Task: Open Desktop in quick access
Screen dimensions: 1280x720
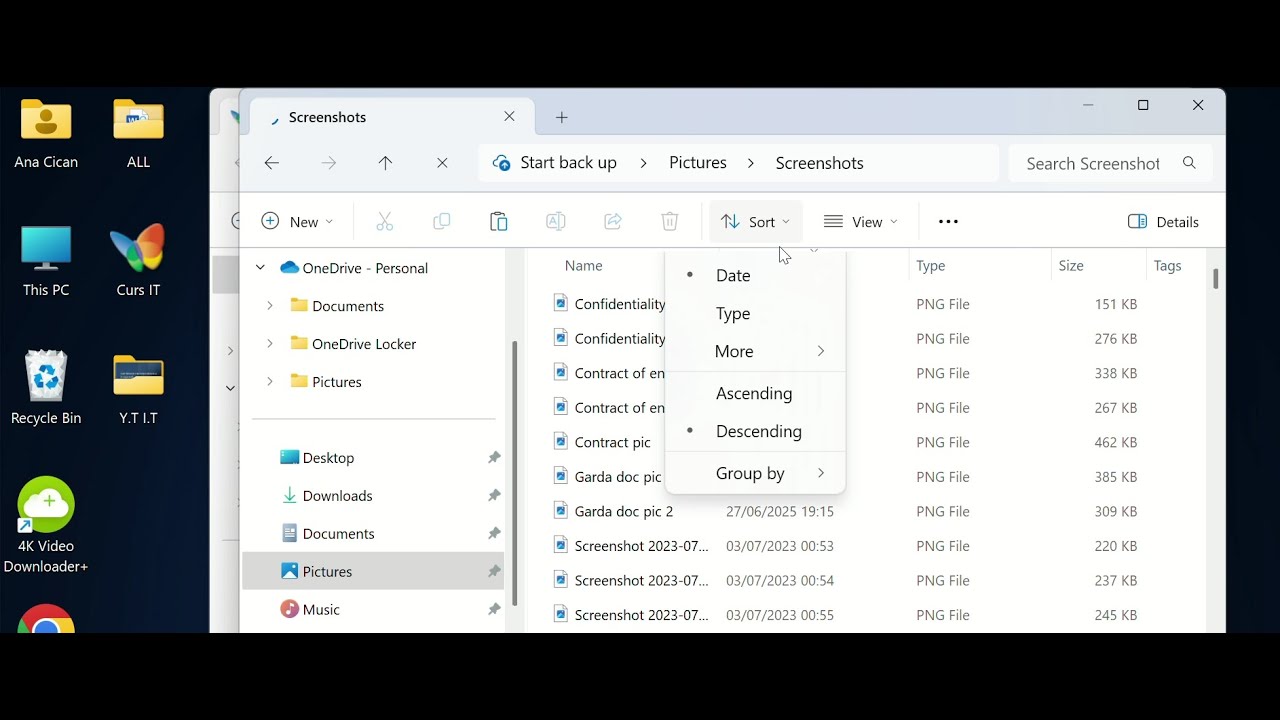Action: tap(328, 458)
